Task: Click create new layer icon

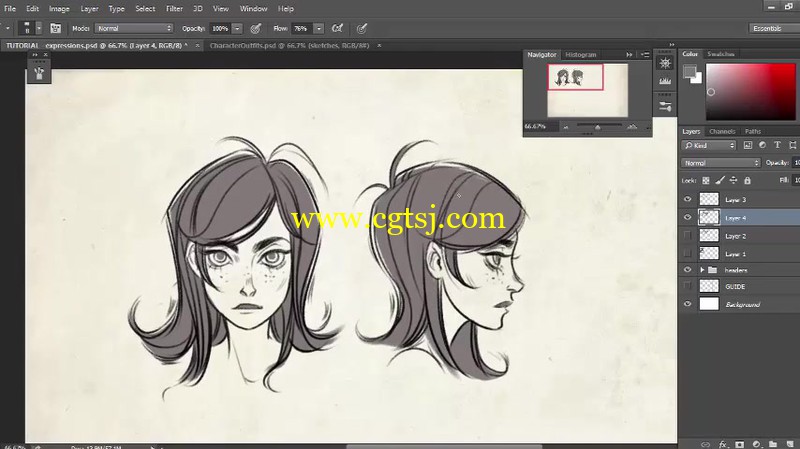Action: pos(790,444)
